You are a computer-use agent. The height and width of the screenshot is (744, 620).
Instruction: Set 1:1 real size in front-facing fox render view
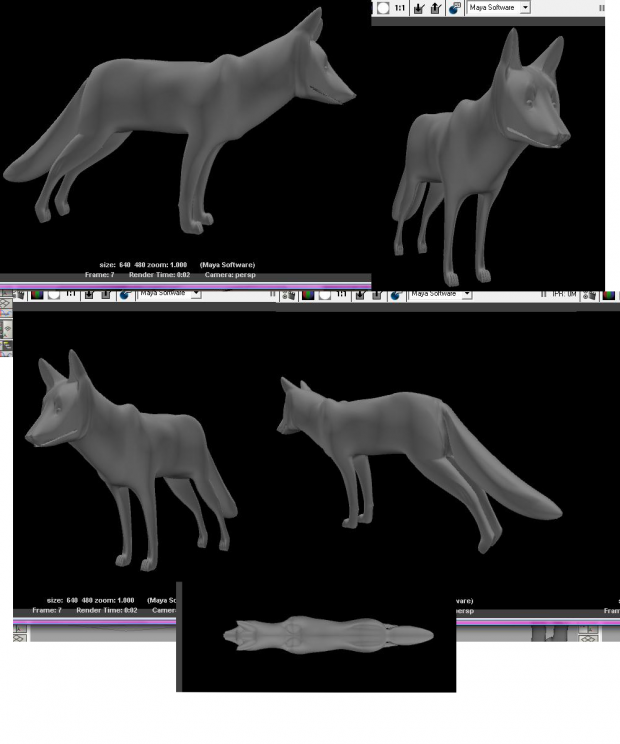coord(400,8)
